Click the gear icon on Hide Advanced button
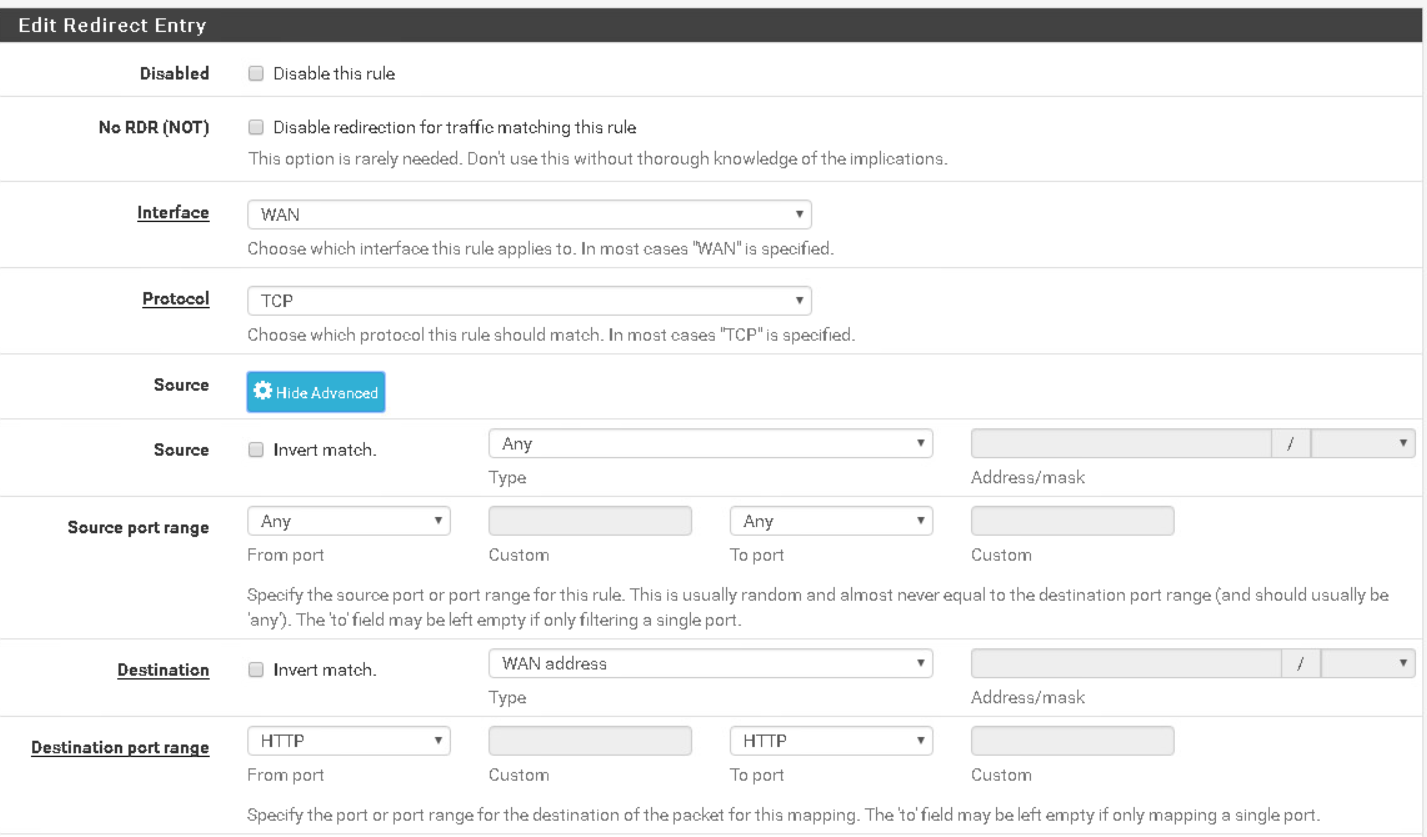The height and width of the screenshot is (837, 1427). click(264, 393)
